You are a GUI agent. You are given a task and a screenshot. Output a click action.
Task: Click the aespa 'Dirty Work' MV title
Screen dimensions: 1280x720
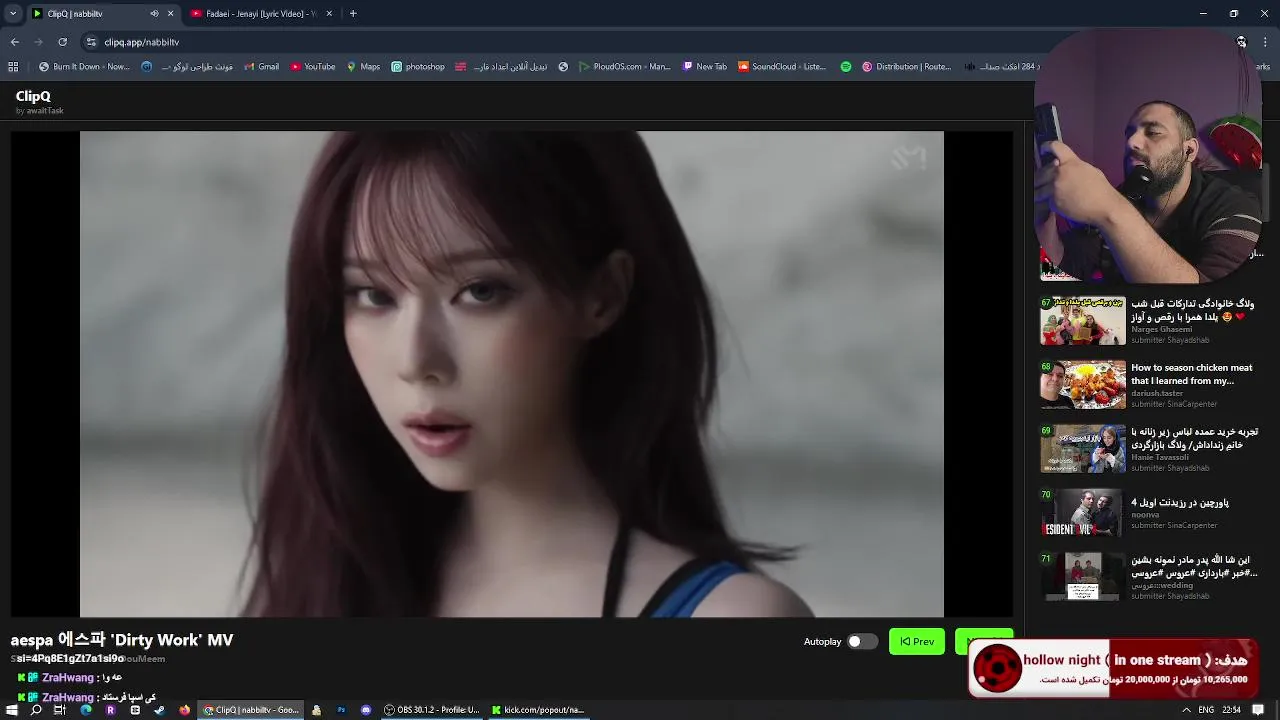pos(122,640)
